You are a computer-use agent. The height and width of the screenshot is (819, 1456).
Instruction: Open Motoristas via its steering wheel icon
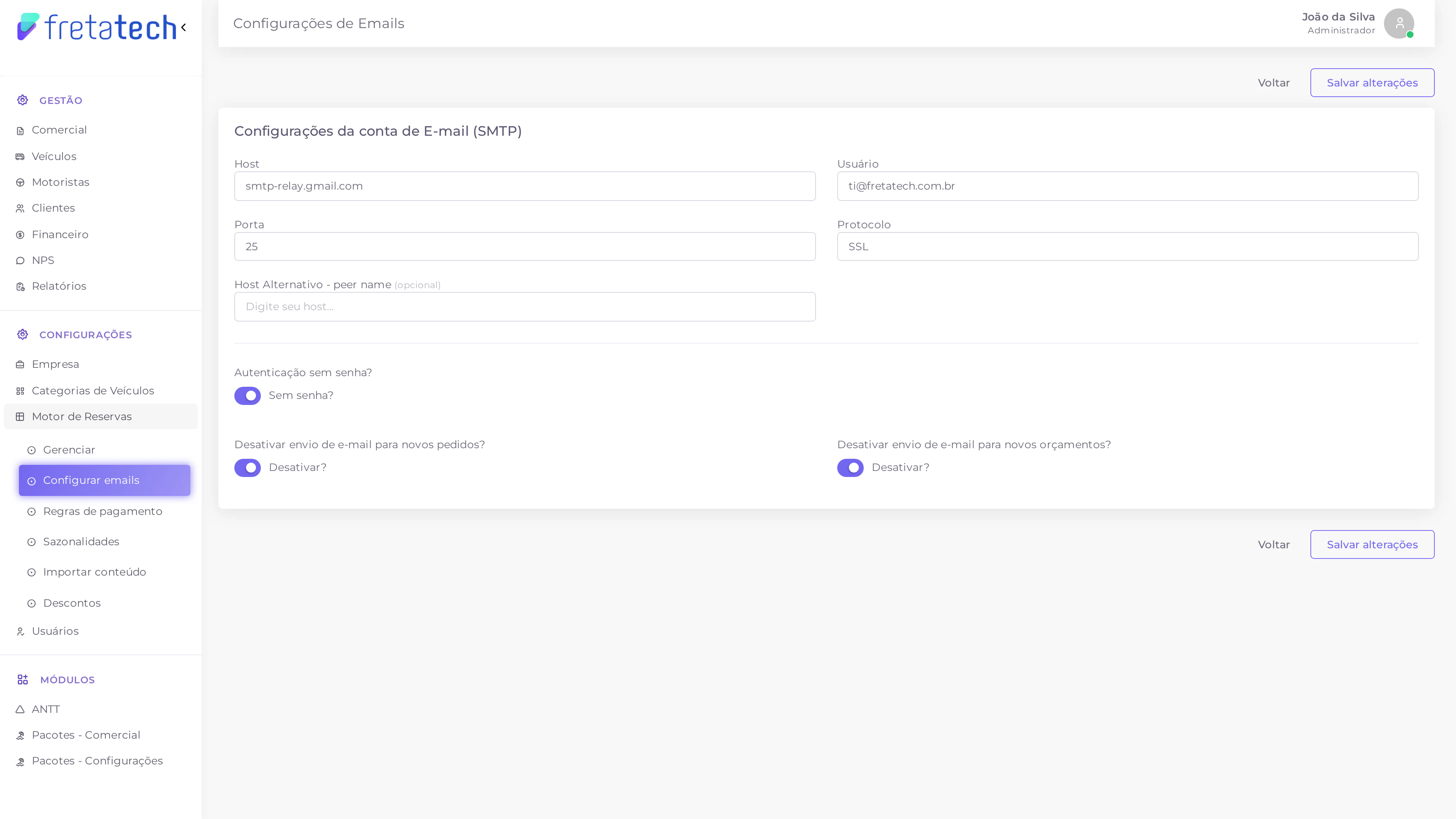(x=20, y=182)
